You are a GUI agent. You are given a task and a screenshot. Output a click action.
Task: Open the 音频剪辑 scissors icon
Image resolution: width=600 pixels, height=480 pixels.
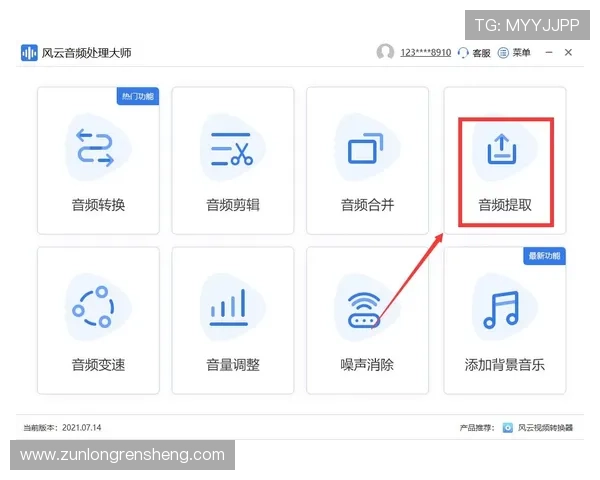(232, 149)
